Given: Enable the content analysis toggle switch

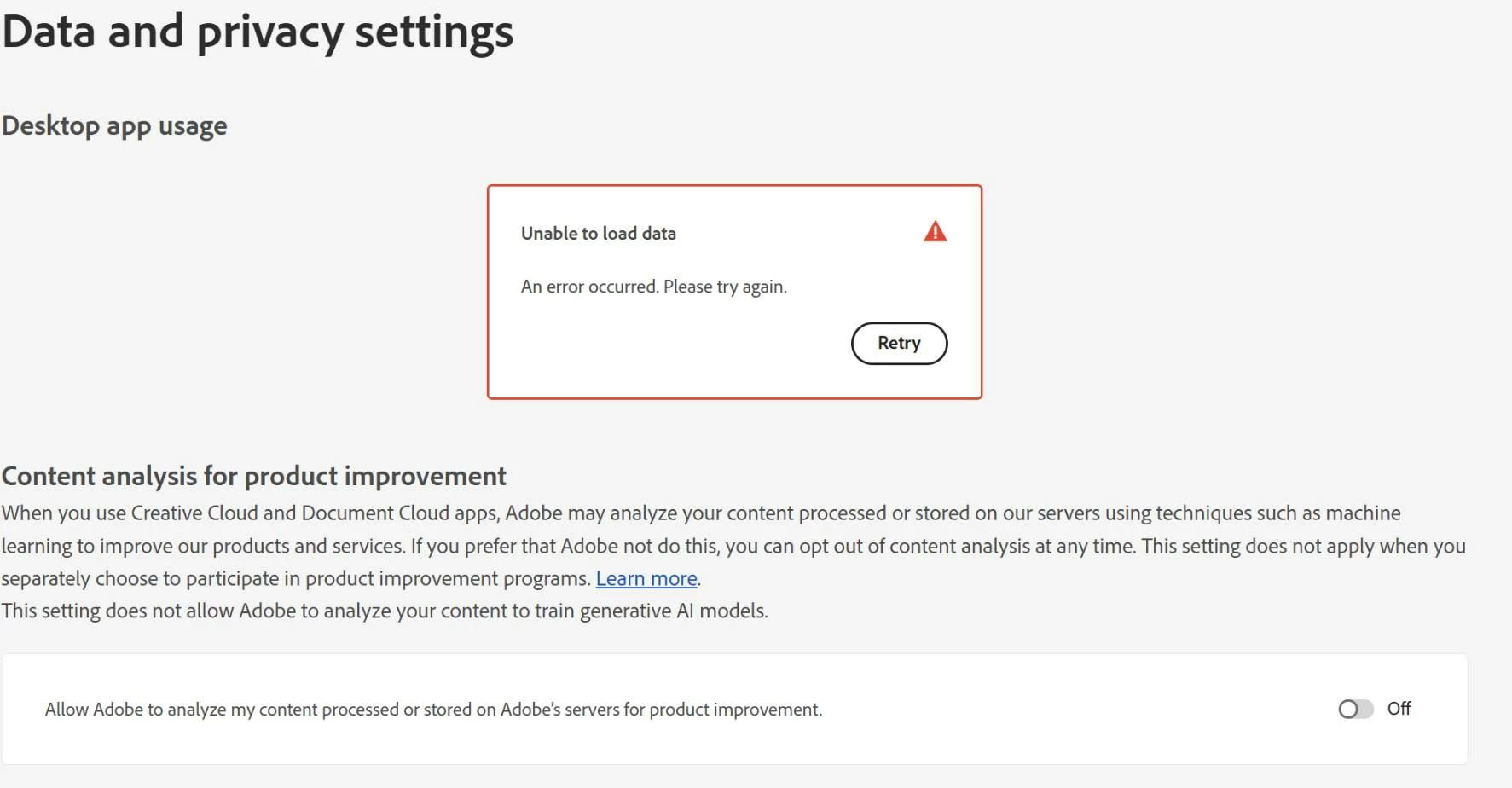Looking at the screenshot, I should click(x=1355, y=709).
